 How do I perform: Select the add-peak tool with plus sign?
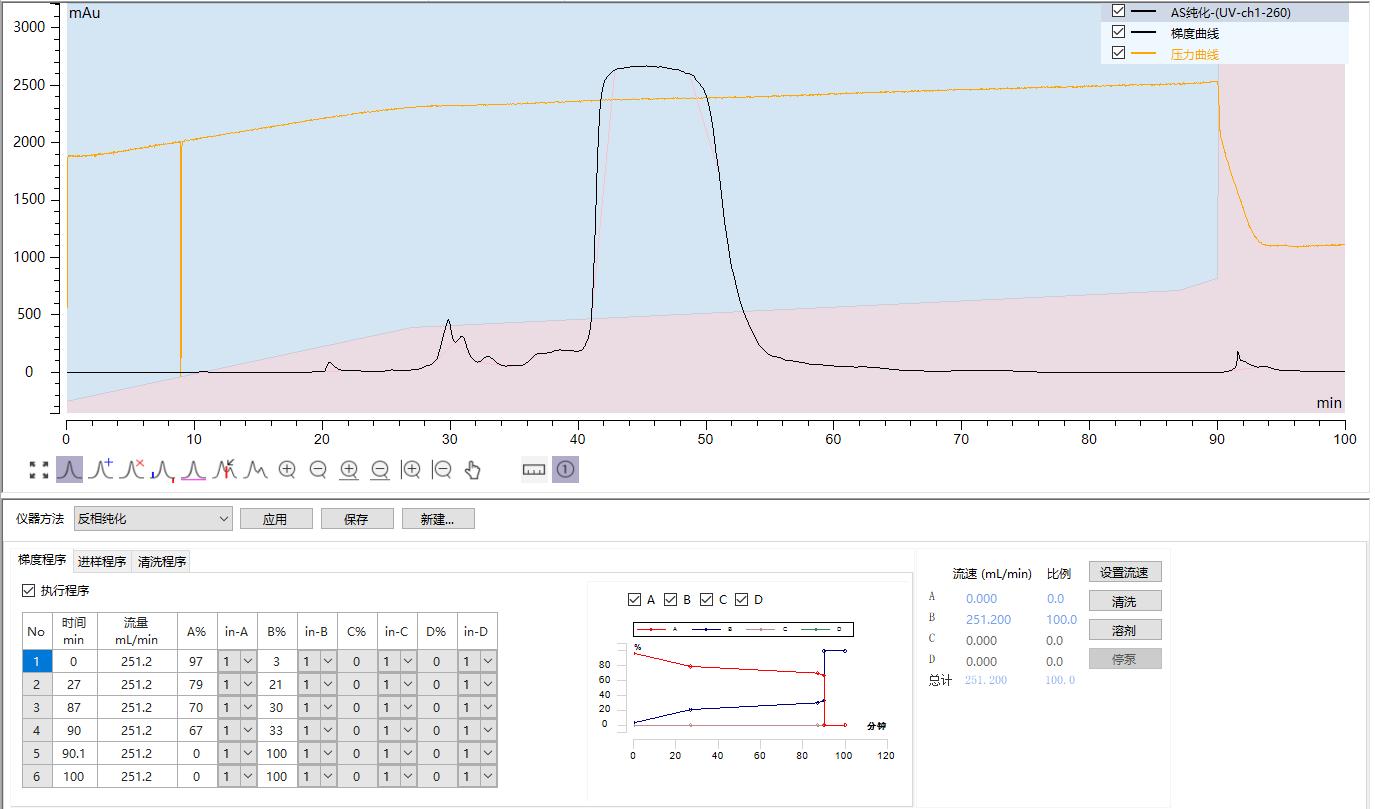tap(101, 468)
